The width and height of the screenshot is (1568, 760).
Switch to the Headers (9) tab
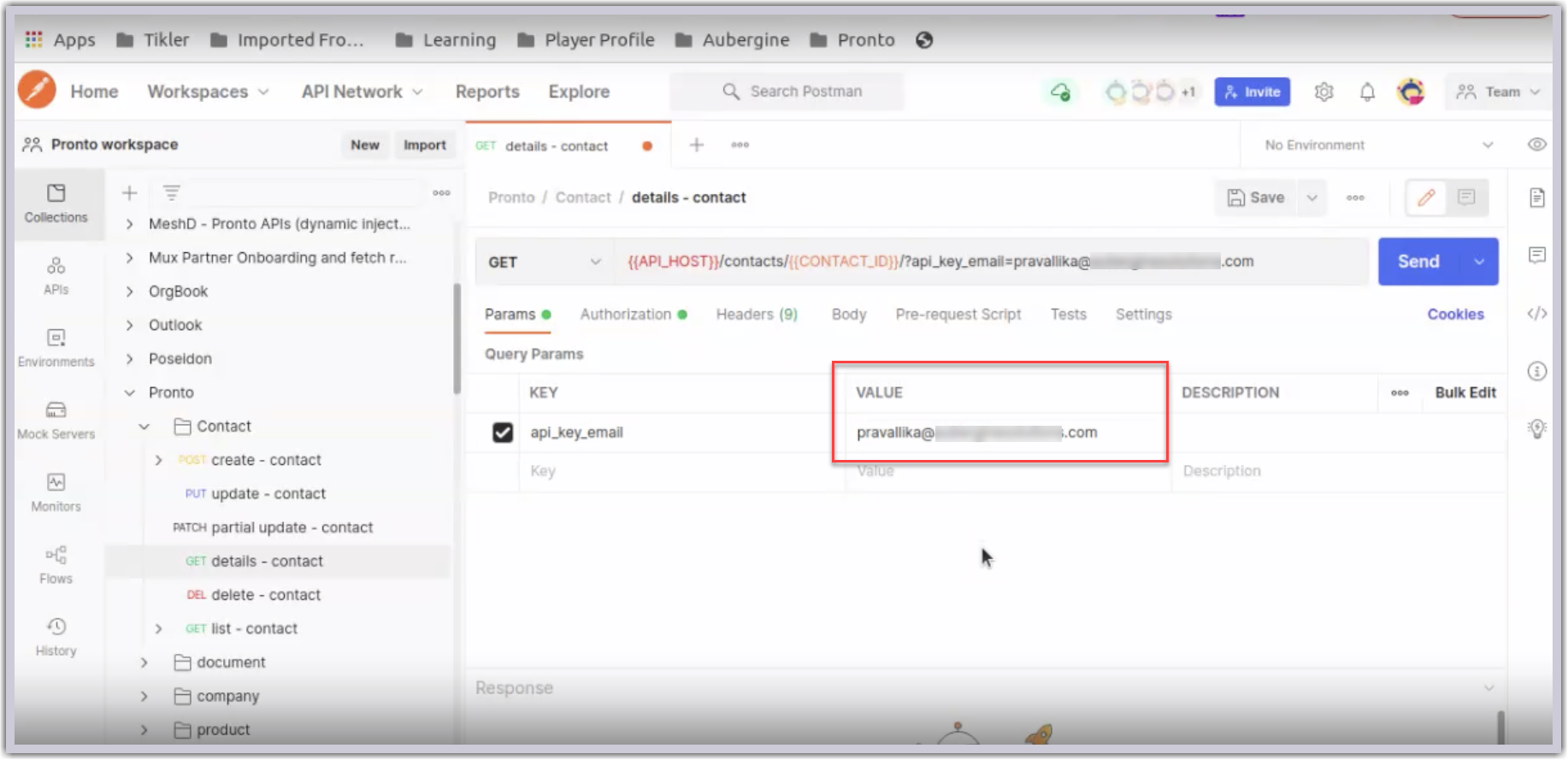pos(757,315)
